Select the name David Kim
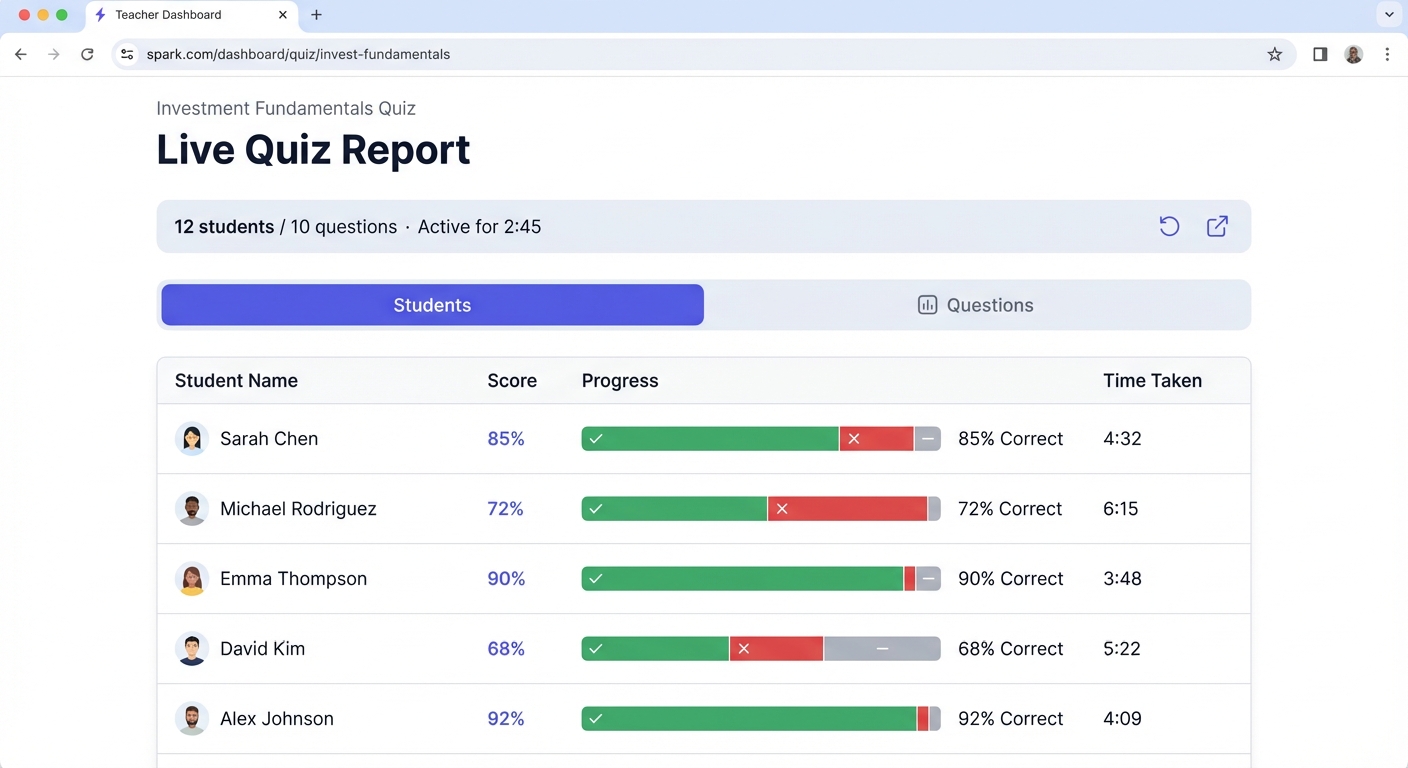The width and height of the screenshot is (1408, 768). tap(262, 649)
